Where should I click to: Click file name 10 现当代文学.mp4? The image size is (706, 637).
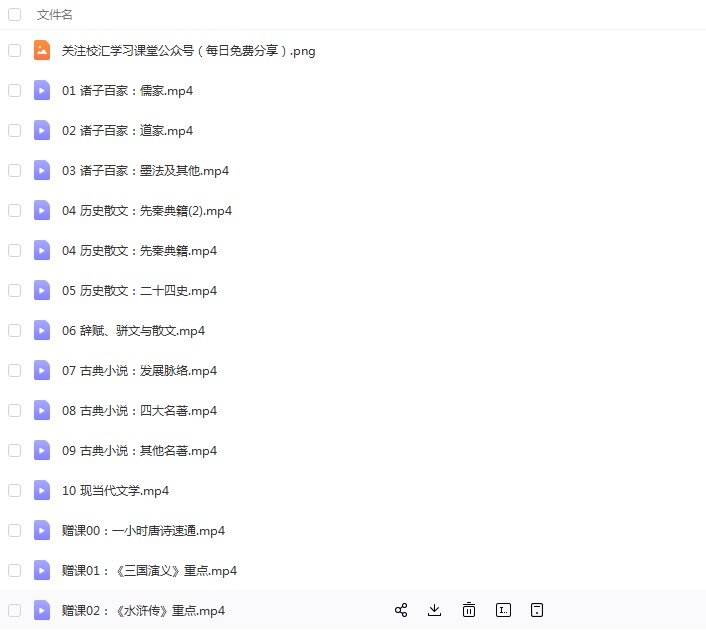(115, 490)
